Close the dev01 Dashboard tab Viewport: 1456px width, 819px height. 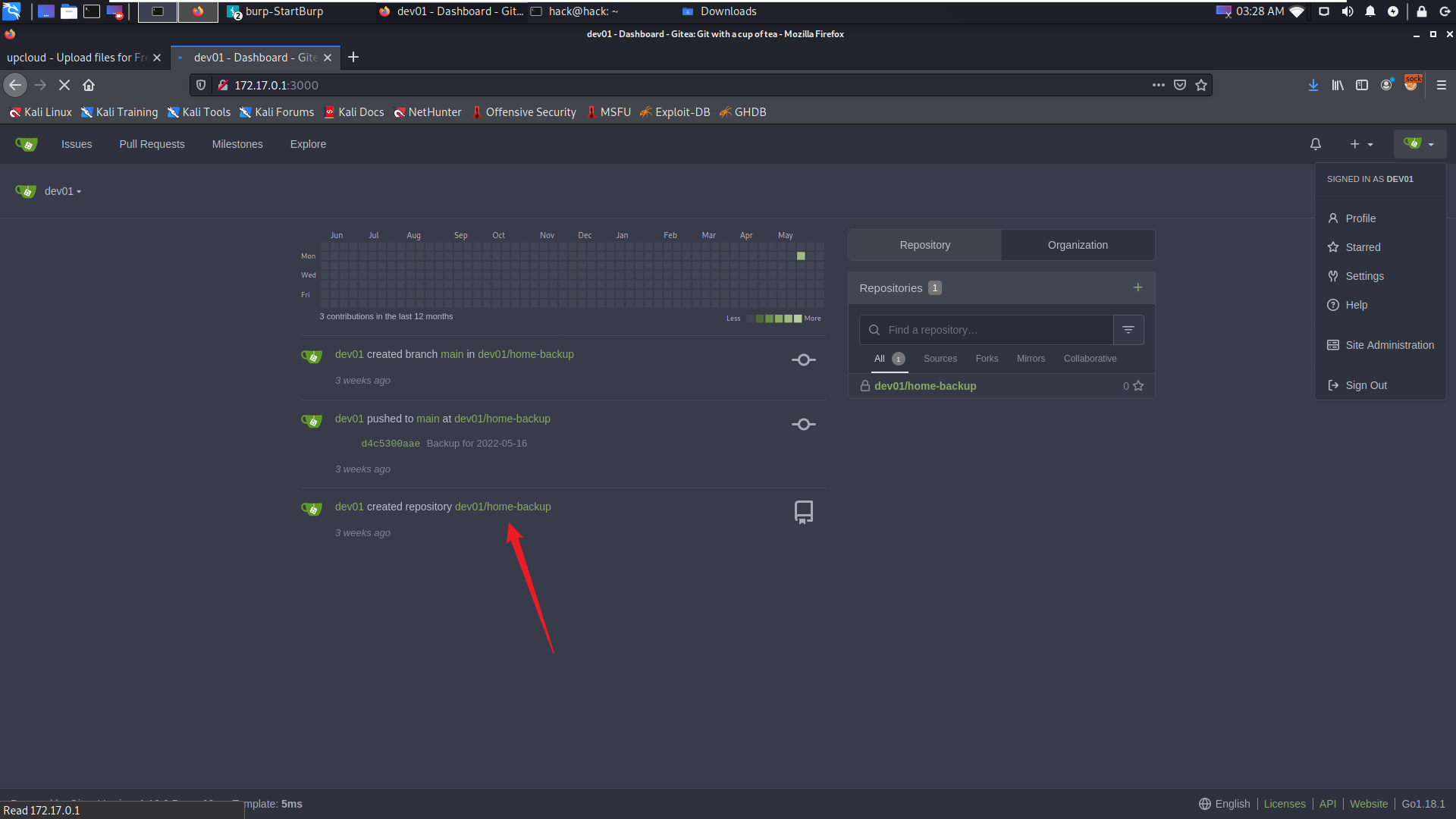pyautogui.click(x=328, y=58)
